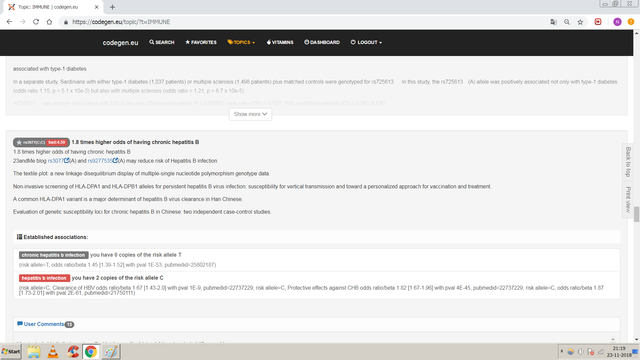Click the red bad score badge
Screen dimensions: 640x360
pyautogui.click(x=56, y=142)
